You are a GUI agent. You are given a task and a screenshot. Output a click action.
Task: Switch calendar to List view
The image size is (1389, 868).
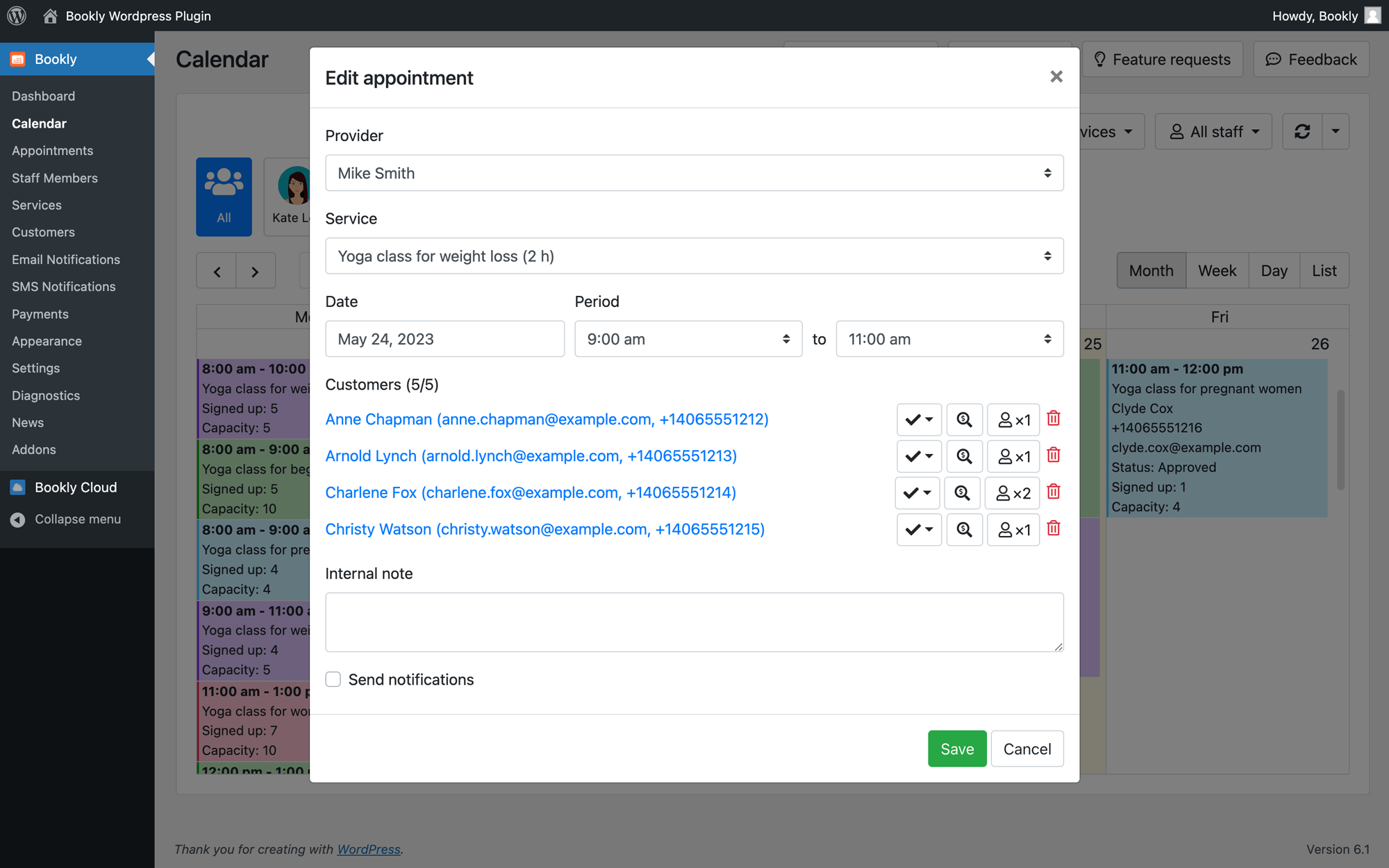[1324, 271]
